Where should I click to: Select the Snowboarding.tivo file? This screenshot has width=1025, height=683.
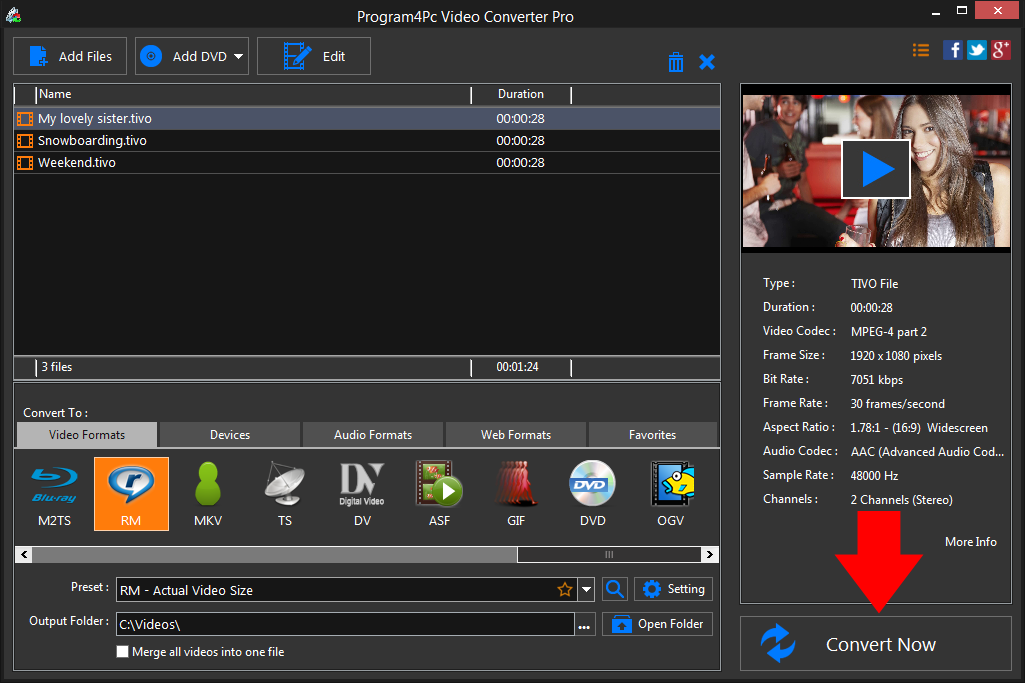[x=367, y=141]
